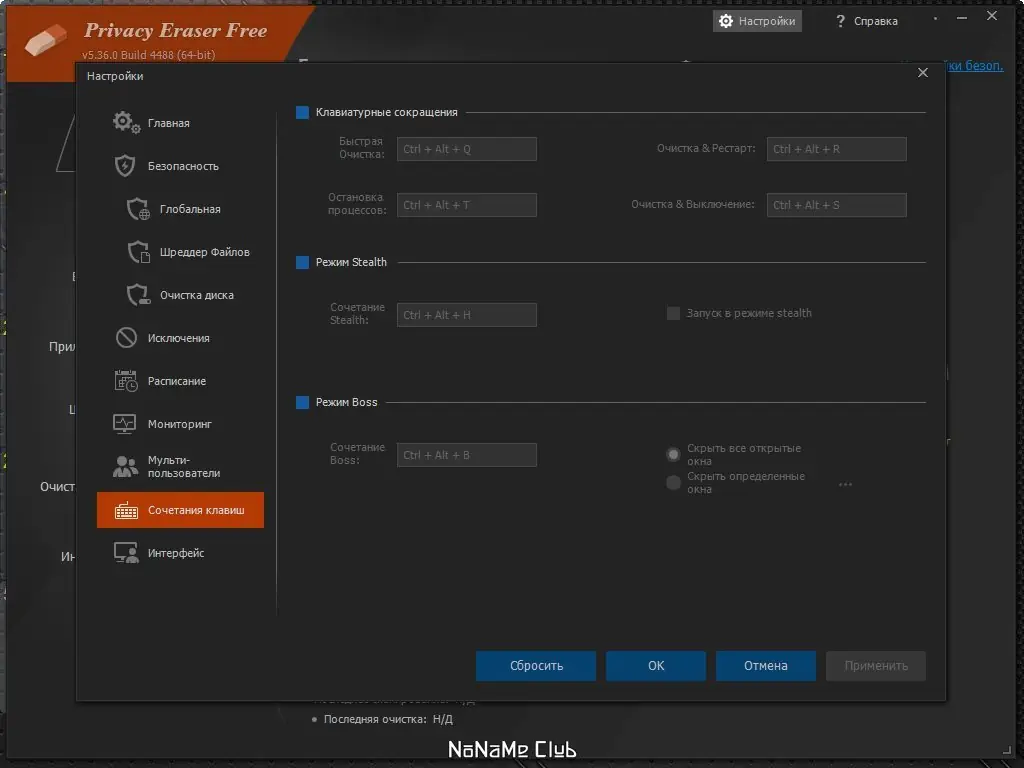The height and width of the screenshot is (768, 1024).
Task: Switch to the Мониторинг section
Action: pyautogui.click(x=180, y=424)
